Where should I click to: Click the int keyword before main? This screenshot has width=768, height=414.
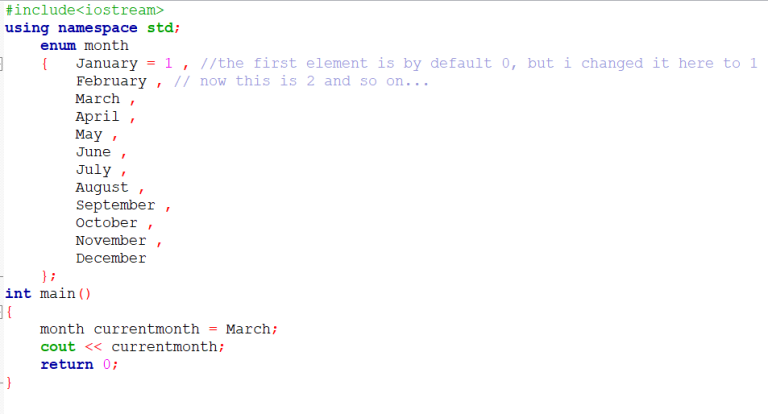[18, 293]
